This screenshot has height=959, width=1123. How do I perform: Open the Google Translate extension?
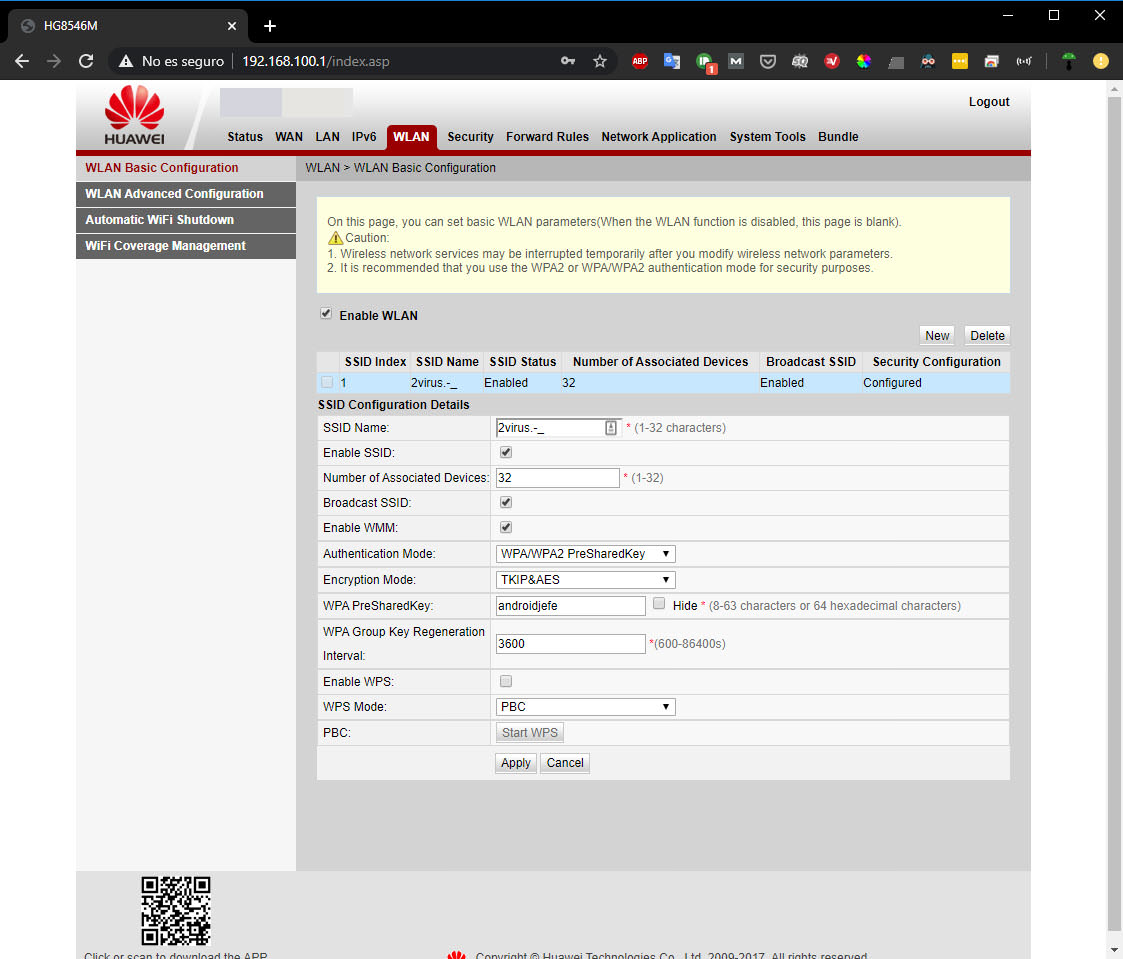[672, 61]
